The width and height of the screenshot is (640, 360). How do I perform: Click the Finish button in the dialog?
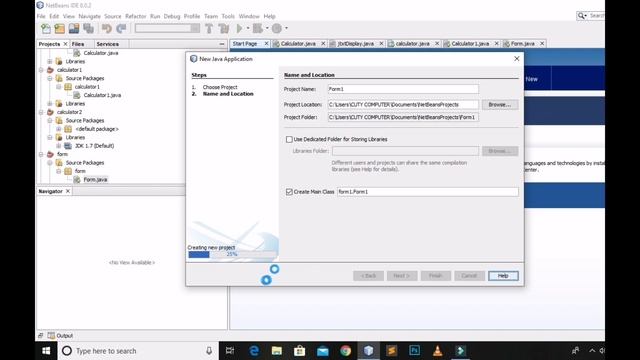(x=436, y=276)
